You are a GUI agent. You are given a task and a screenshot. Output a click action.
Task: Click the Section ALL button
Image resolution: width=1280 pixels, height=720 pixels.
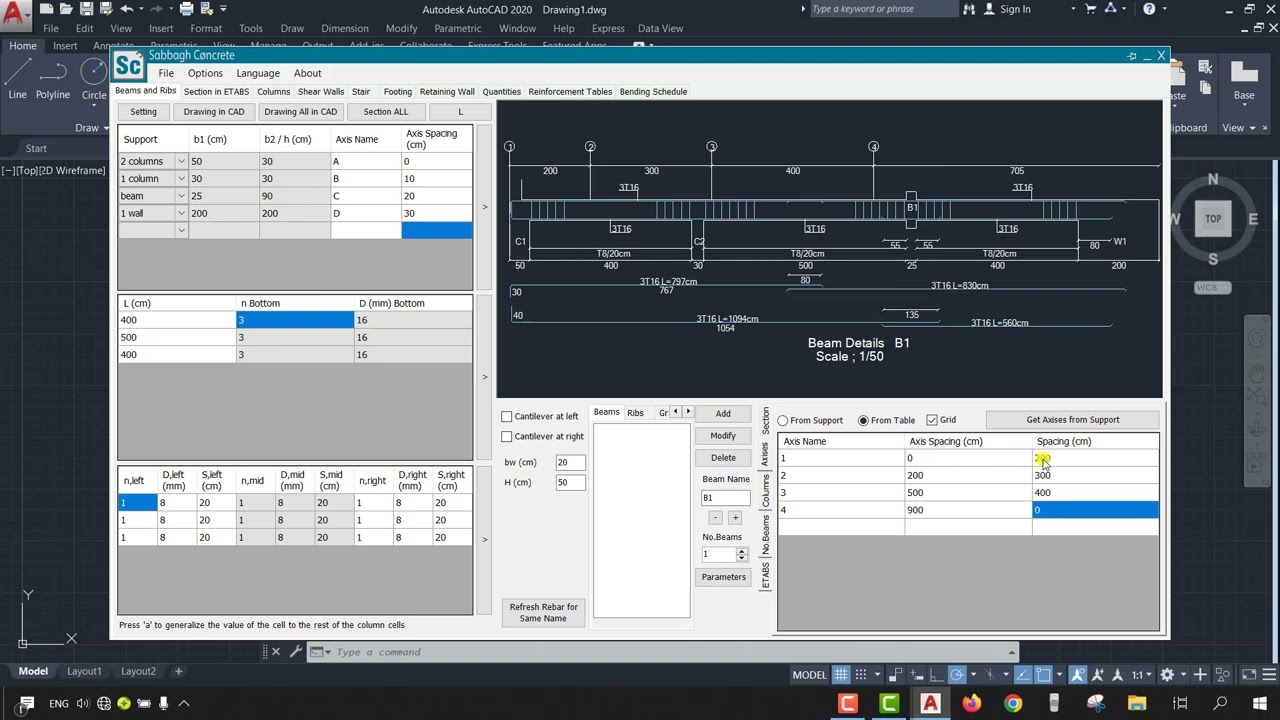point(386,112)
